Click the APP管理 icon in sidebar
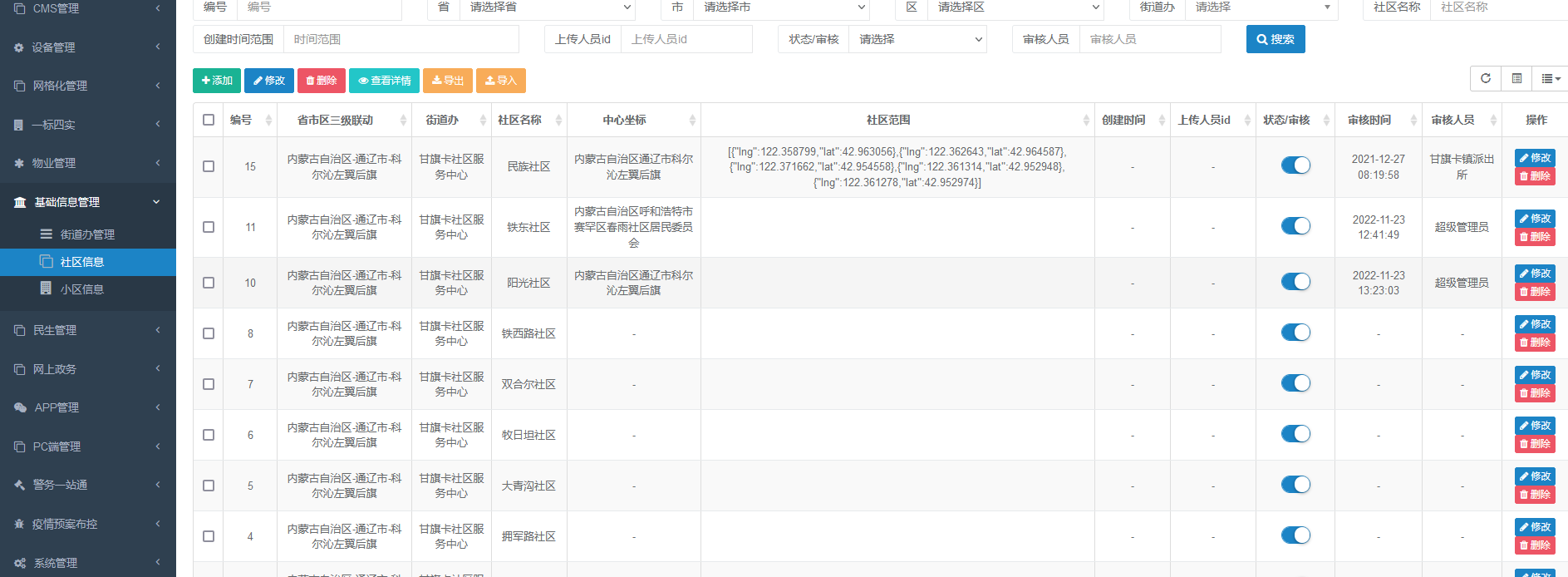Viewport: 1568px width, 577px height. 20,407
